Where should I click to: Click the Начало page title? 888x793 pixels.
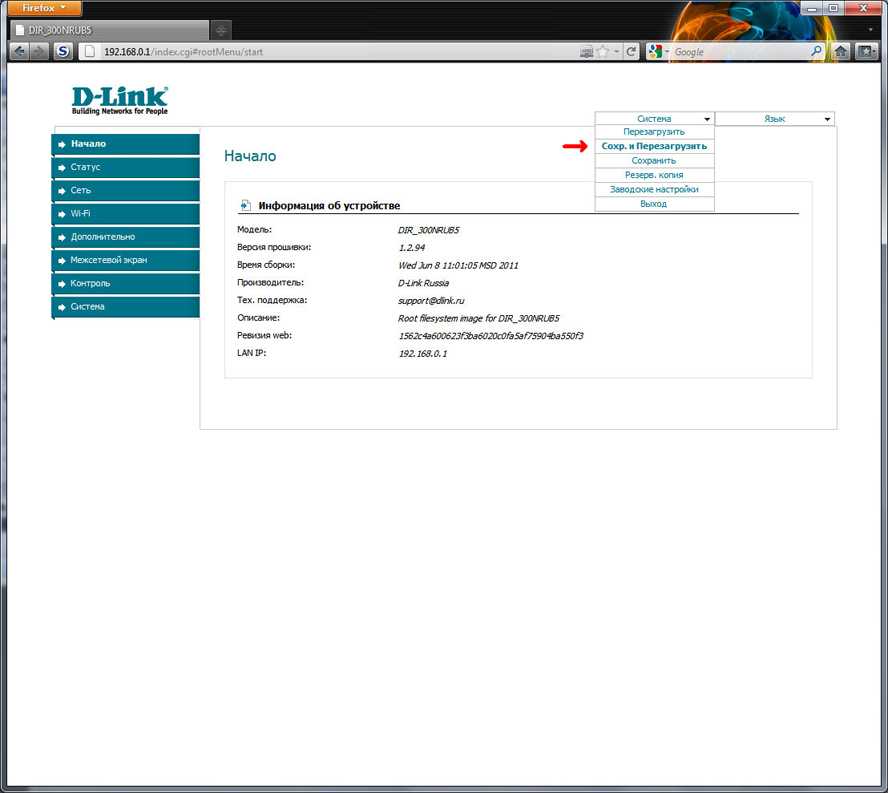[x=250, y=156]
